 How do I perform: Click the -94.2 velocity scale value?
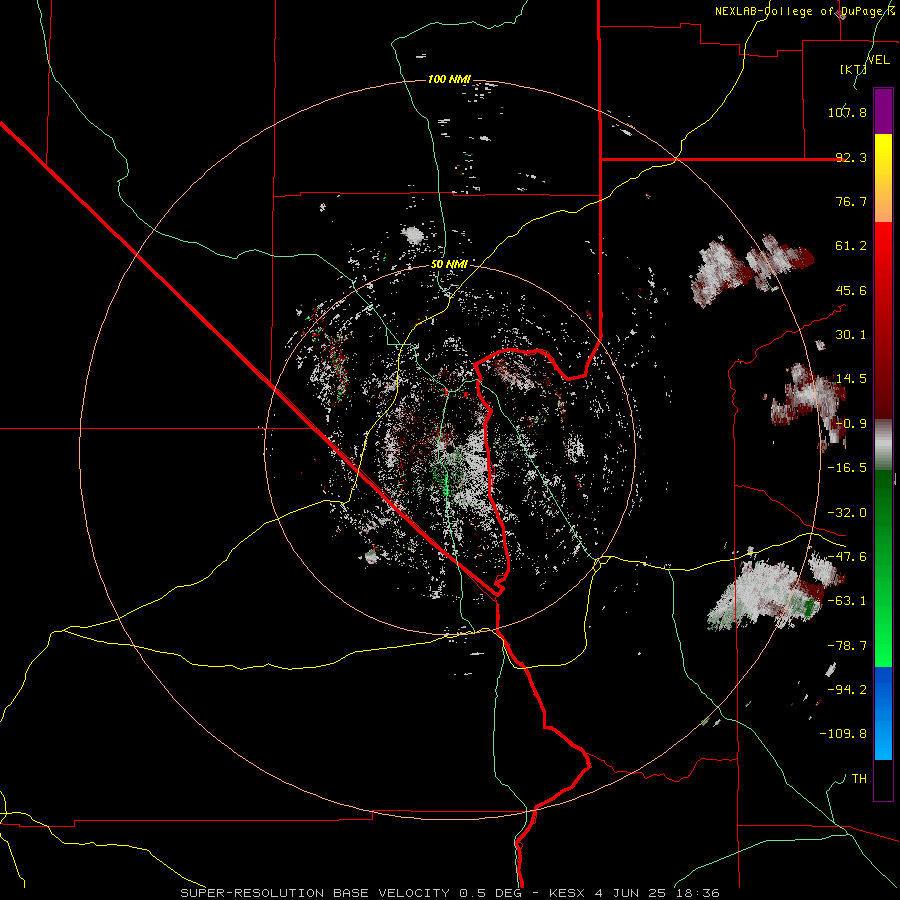(x=847, y=689)
